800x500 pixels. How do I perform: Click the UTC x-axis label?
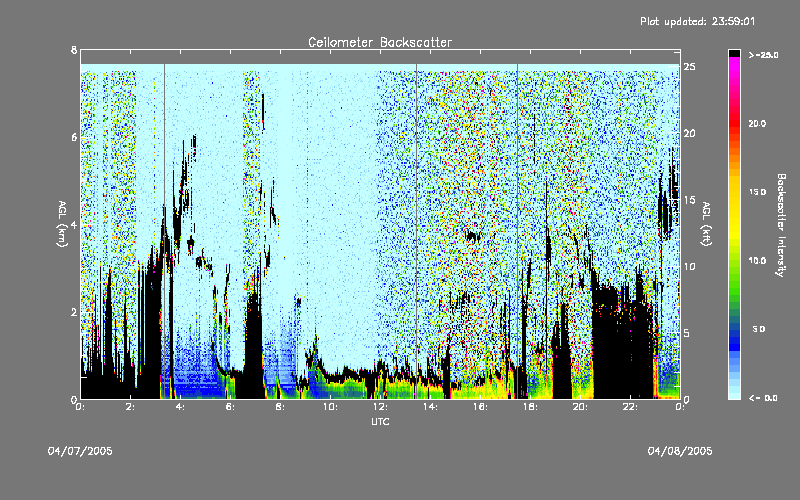pyautogui.click(x=380, y=421)
